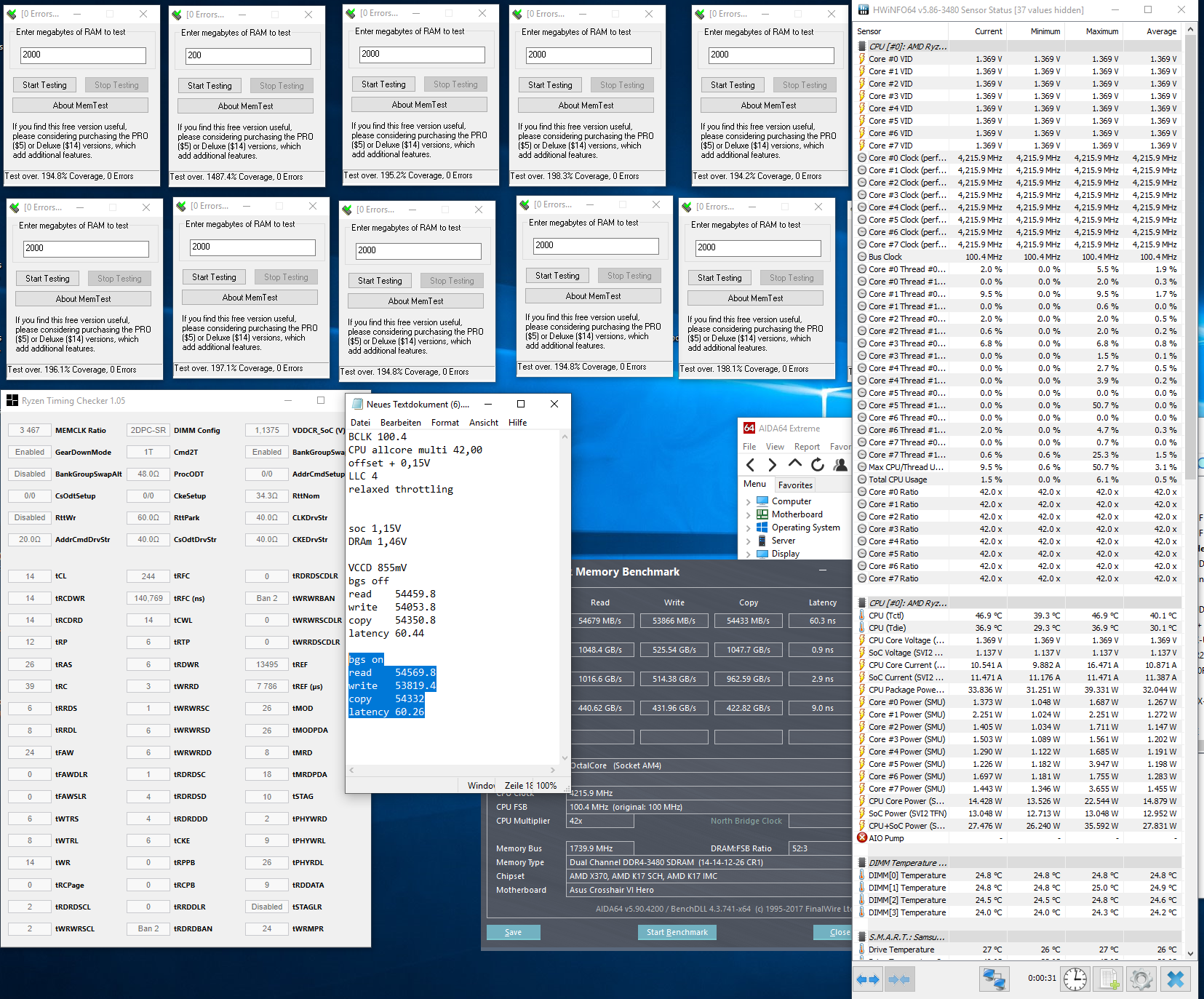Click the Notepad vertical scrollbar down arrow
The height and width of the screenshot is (999, 1204).
click(565, 757)
